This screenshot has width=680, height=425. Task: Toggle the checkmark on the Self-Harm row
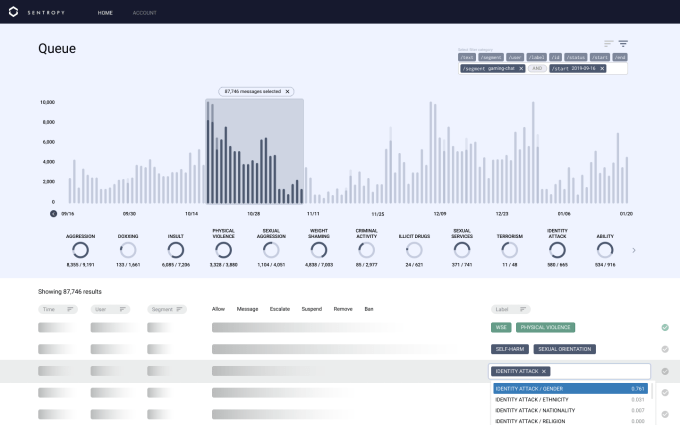click(665, 349)
